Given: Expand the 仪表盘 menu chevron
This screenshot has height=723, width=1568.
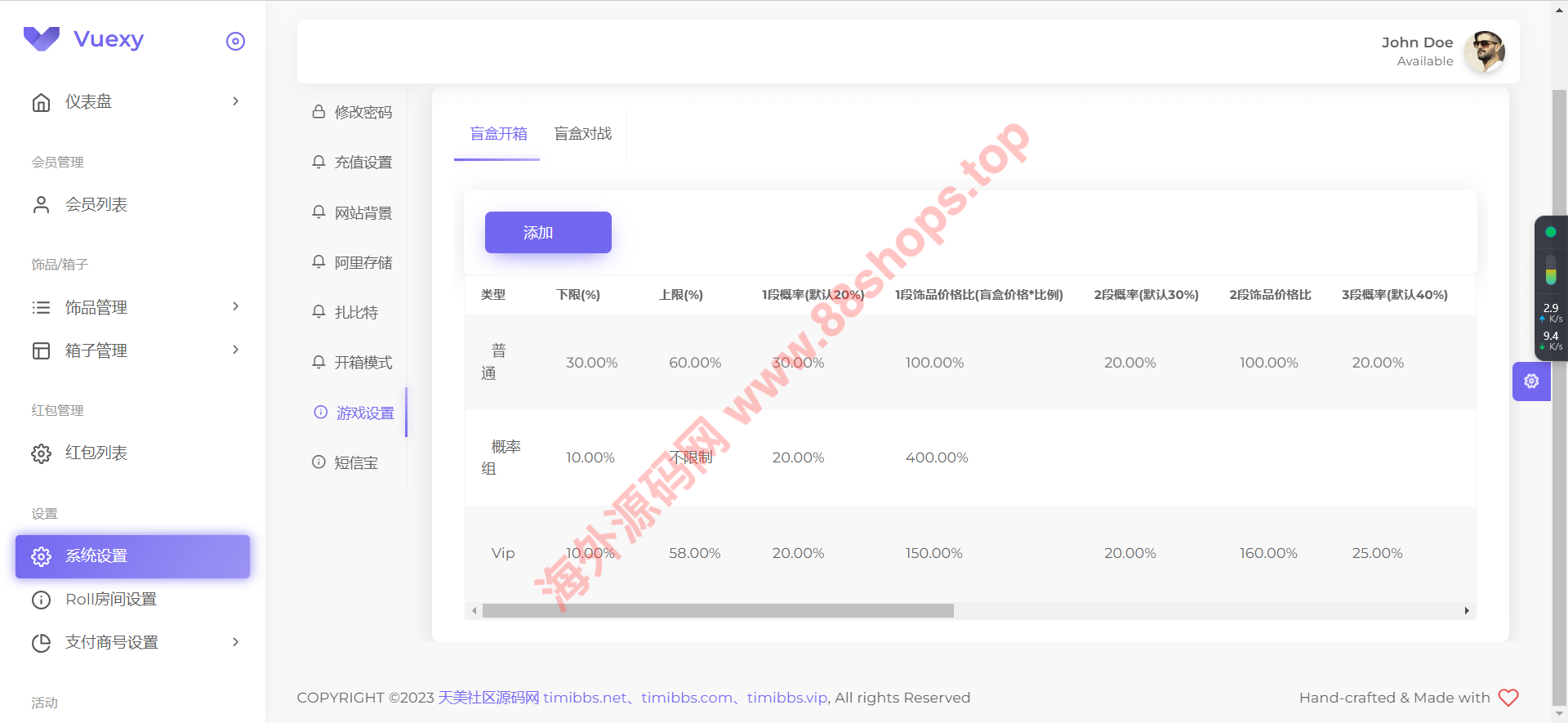Looking at the screenshot, I should pos(235,101).
